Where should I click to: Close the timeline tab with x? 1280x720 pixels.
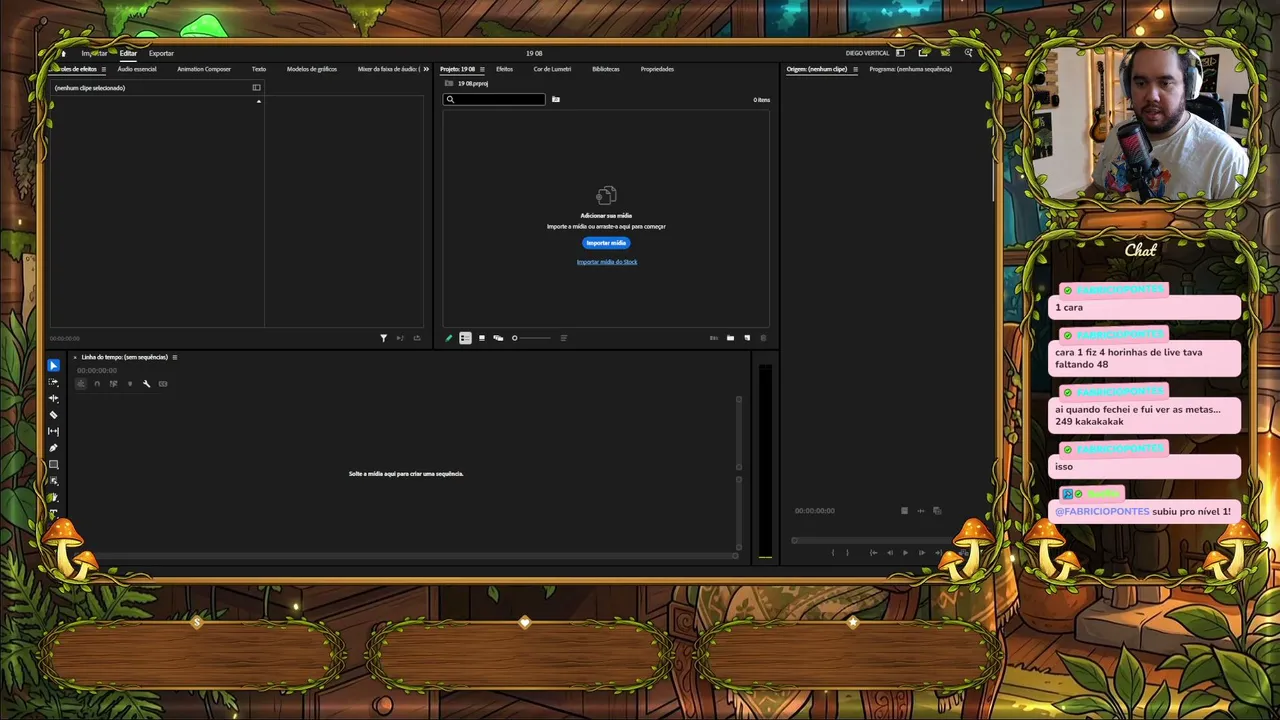click(75, 357)
